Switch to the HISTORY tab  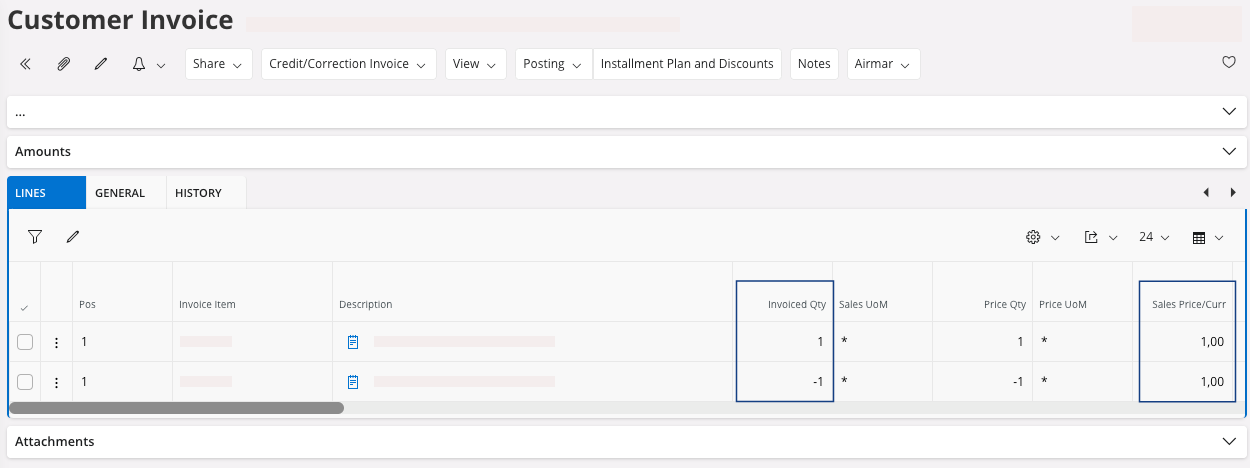point(198,193)
